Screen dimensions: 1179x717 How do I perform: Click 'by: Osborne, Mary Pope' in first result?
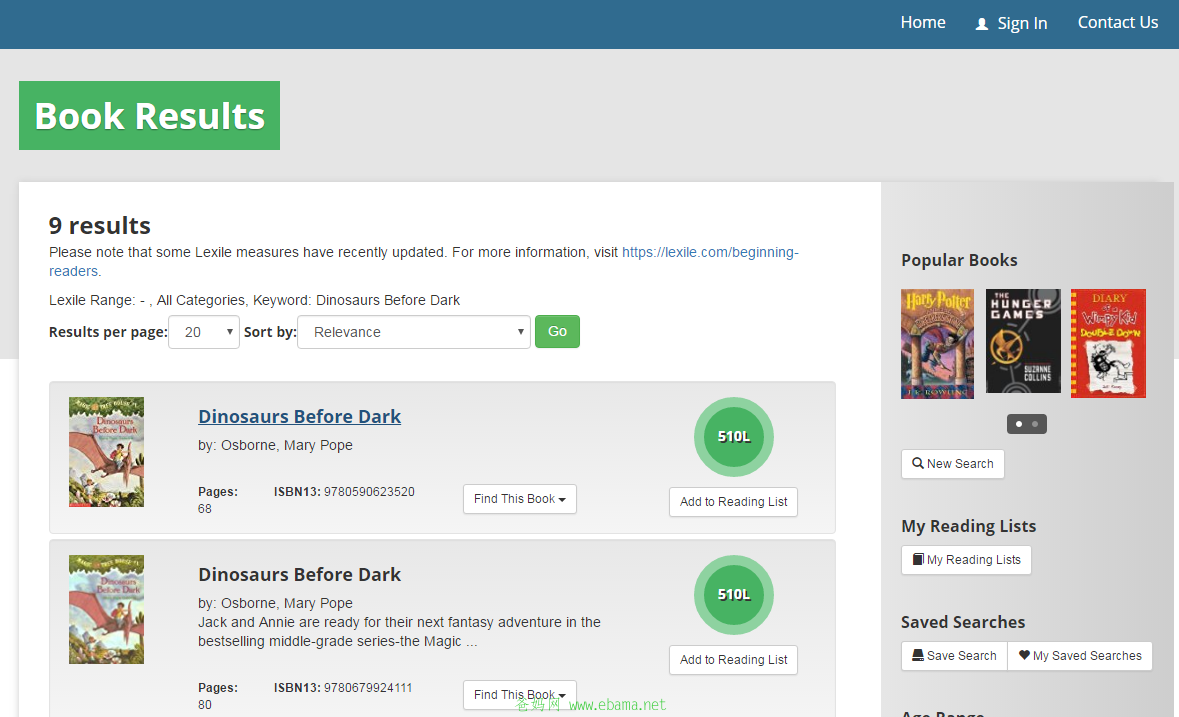tap(275, 445)
